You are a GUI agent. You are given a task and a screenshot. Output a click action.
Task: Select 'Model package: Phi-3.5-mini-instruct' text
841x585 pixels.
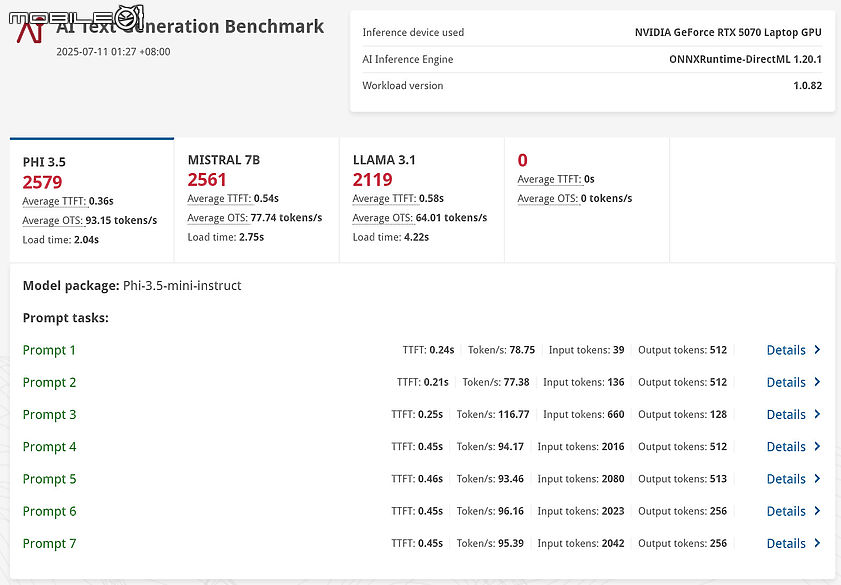(132, 286)
